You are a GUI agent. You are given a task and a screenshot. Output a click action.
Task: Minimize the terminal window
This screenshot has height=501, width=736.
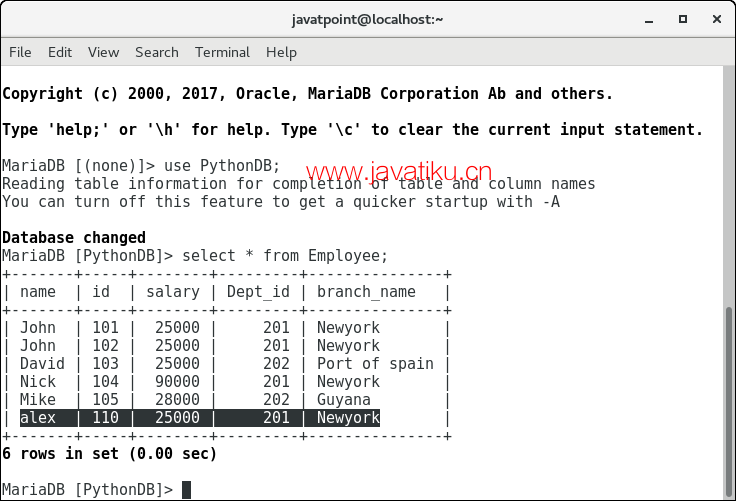[649, 20]
